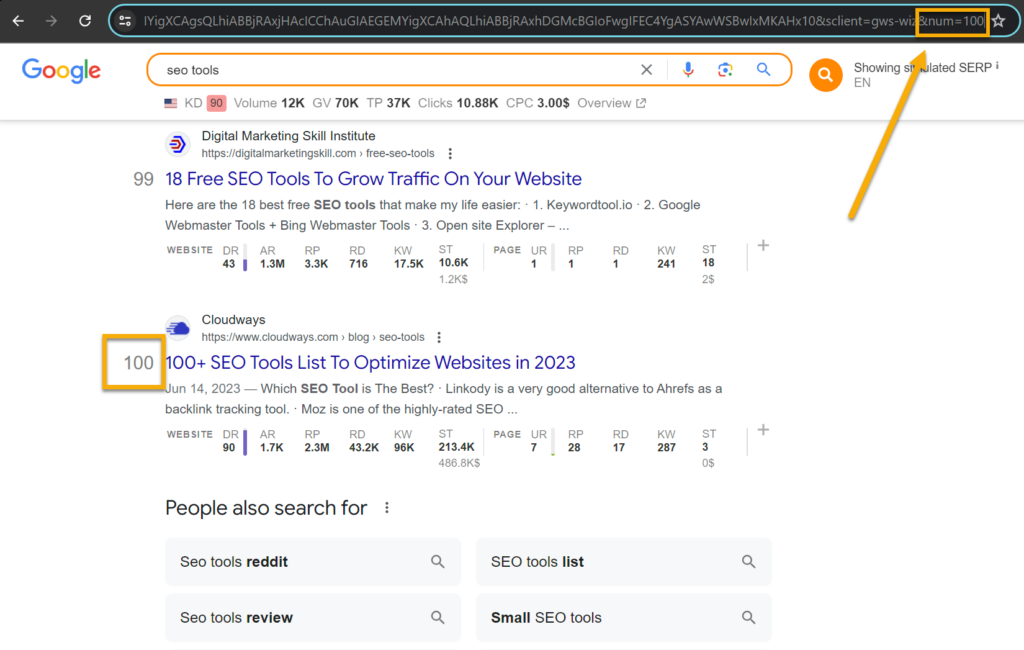Viewport: 1024px width, 650px height.
Task: Click the Cloudways site favicon
Action: [x=177, y=327]
